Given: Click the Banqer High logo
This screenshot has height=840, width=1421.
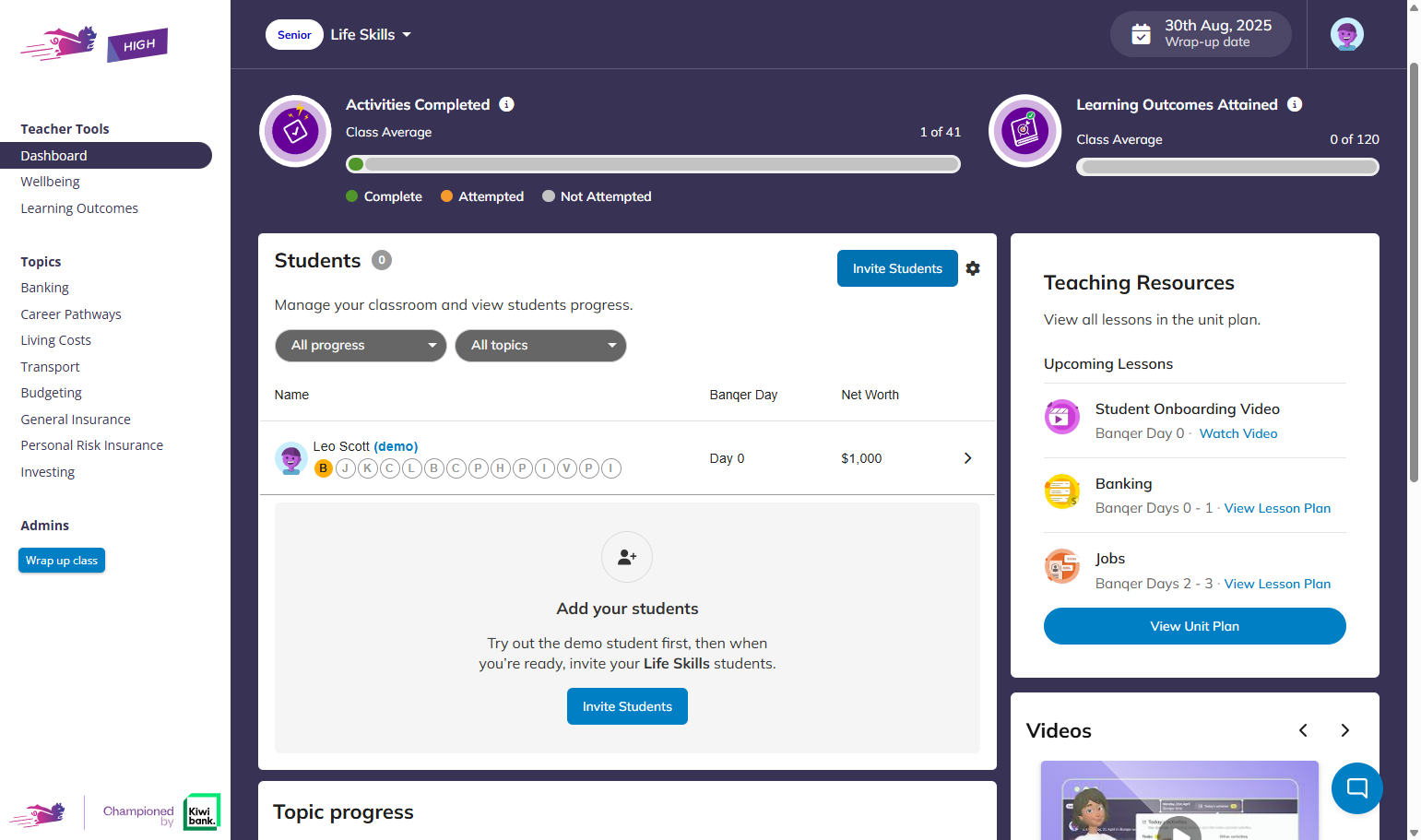Looking at the screenshot, I should click(x=94, y=43).
